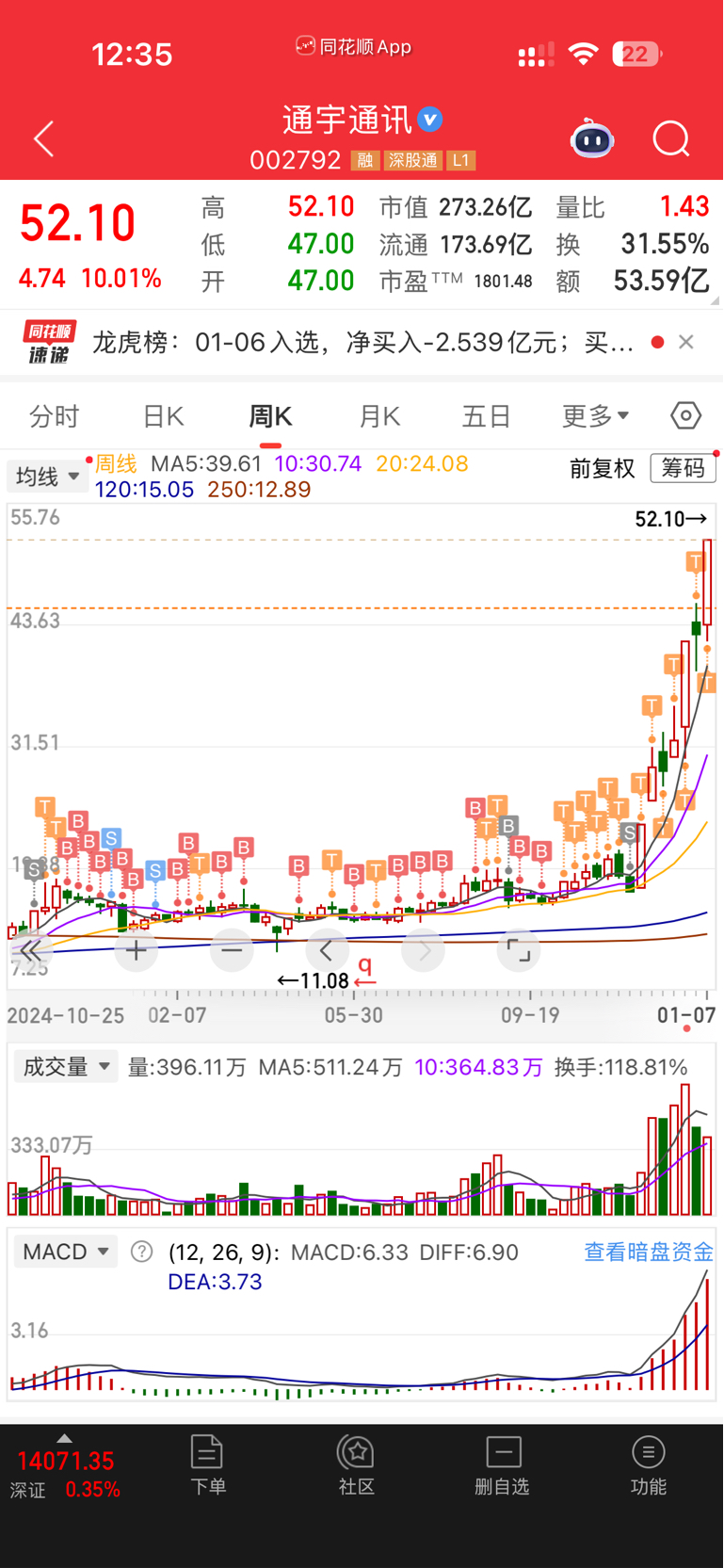Open chart settings hexagon icon
The image size is (724, 1568).
[x=685, y=415]
